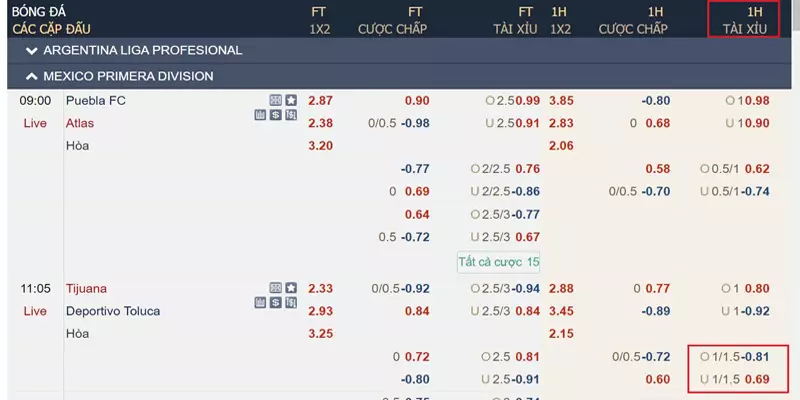Select the FT Cược Chấp column header
Screen dimensions: 800x400
tap(392, 20)
